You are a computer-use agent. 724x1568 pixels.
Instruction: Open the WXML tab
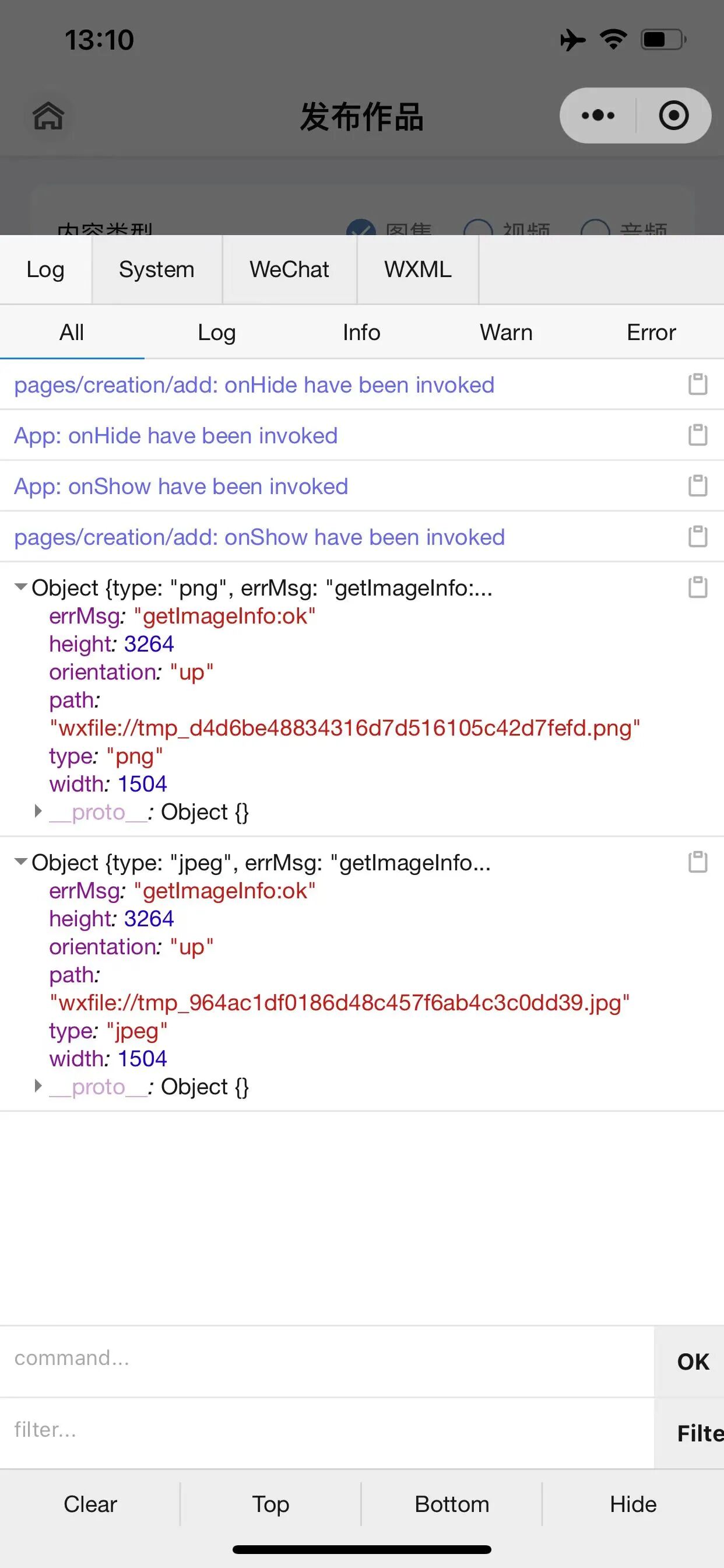tap(417, 269)
